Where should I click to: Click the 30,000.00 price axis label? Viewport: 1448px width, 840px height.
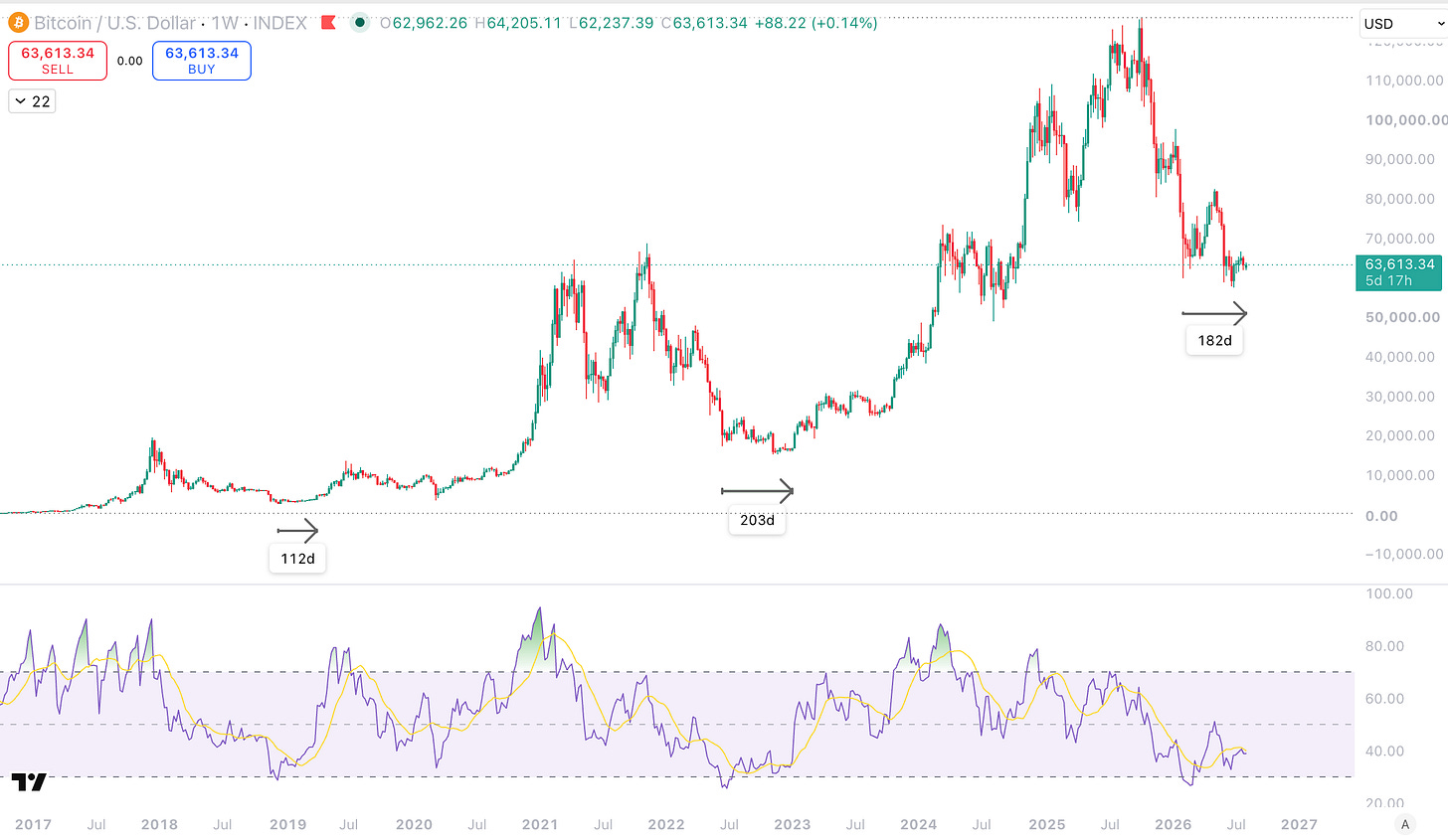[1400, 397]
